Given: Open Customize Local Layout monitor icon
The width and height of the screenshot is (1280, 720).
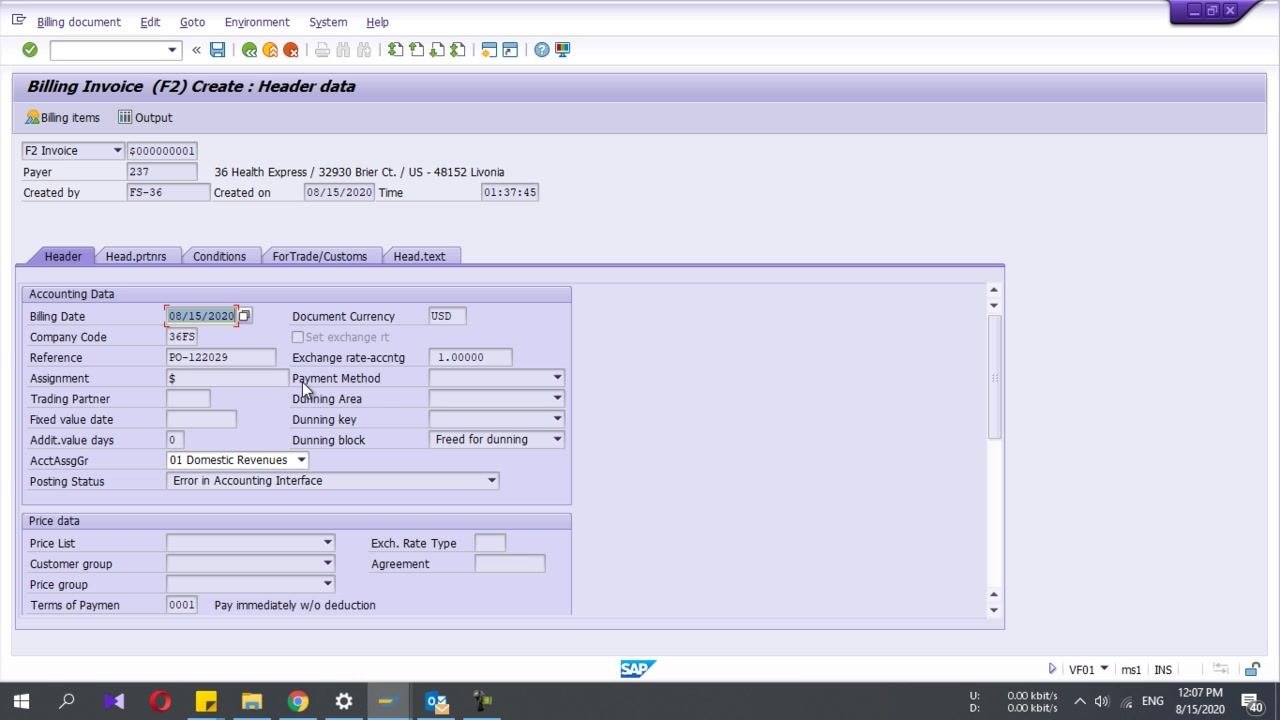Looking at the screenshot, I should coord(563,50).
